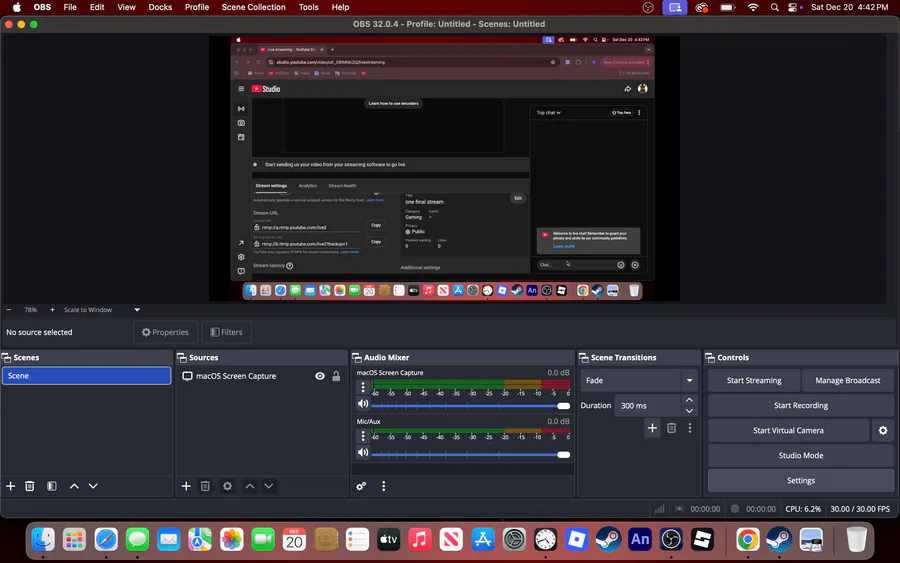The height and width of the screenshot is (563, 900).
Task: Open the Sources dock panel icon
Action: [182, 358]
